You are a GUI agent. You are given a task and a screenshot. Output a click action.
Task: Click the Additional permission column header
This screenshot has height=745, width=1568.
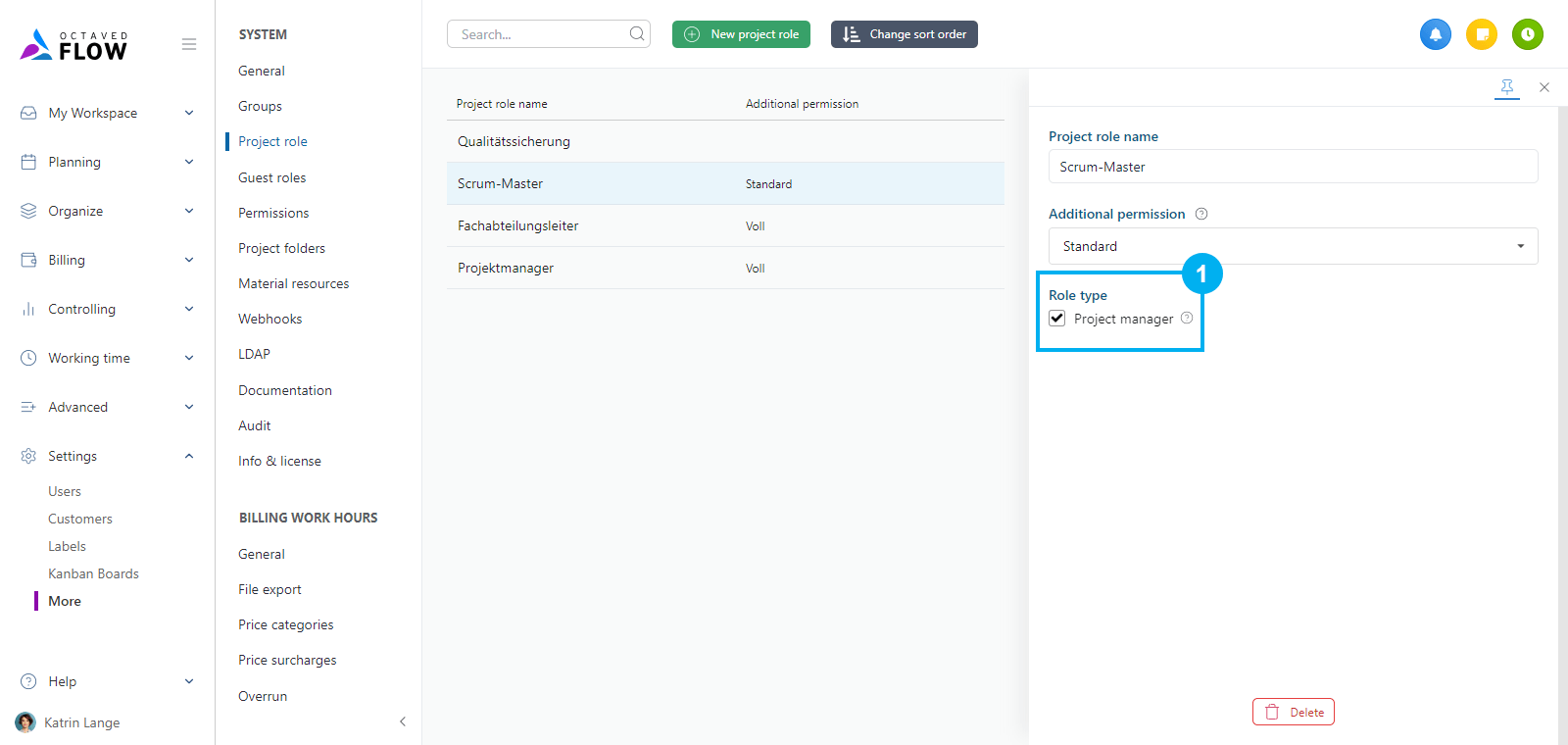[x=802, y=104]
